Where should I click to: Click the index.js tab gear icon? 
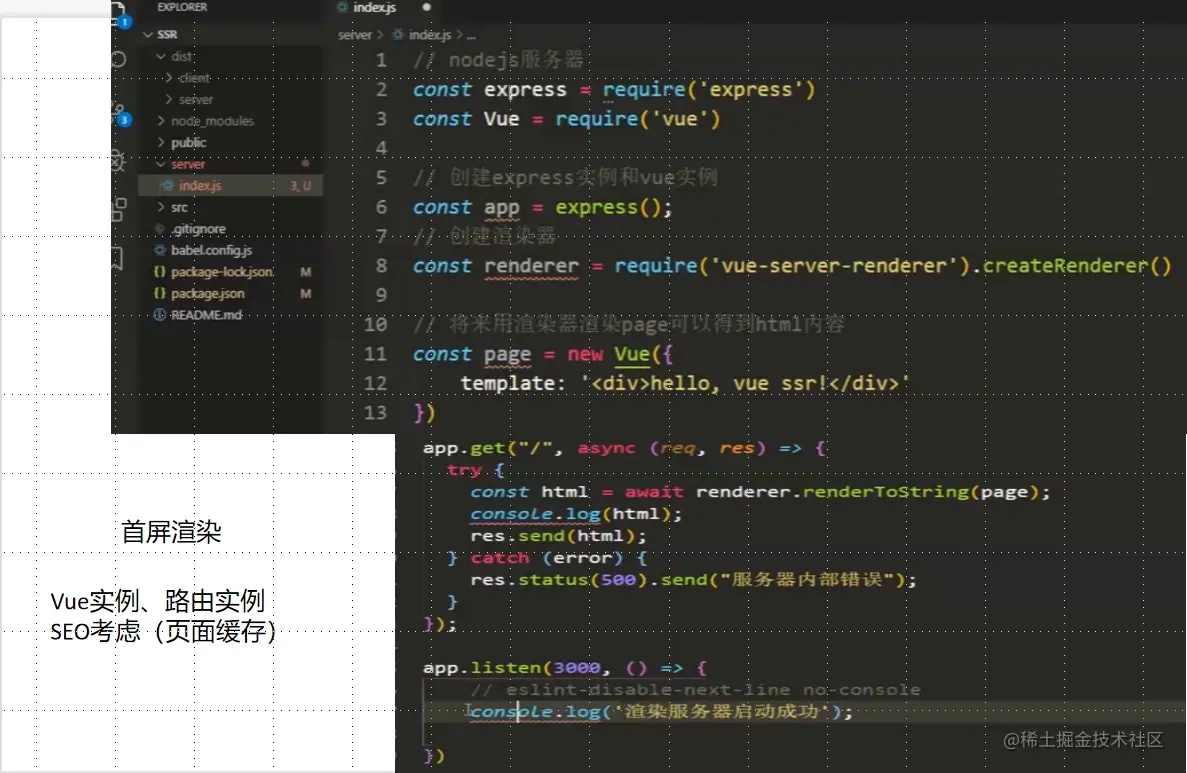pyautogui.click(x=342, y=7)
